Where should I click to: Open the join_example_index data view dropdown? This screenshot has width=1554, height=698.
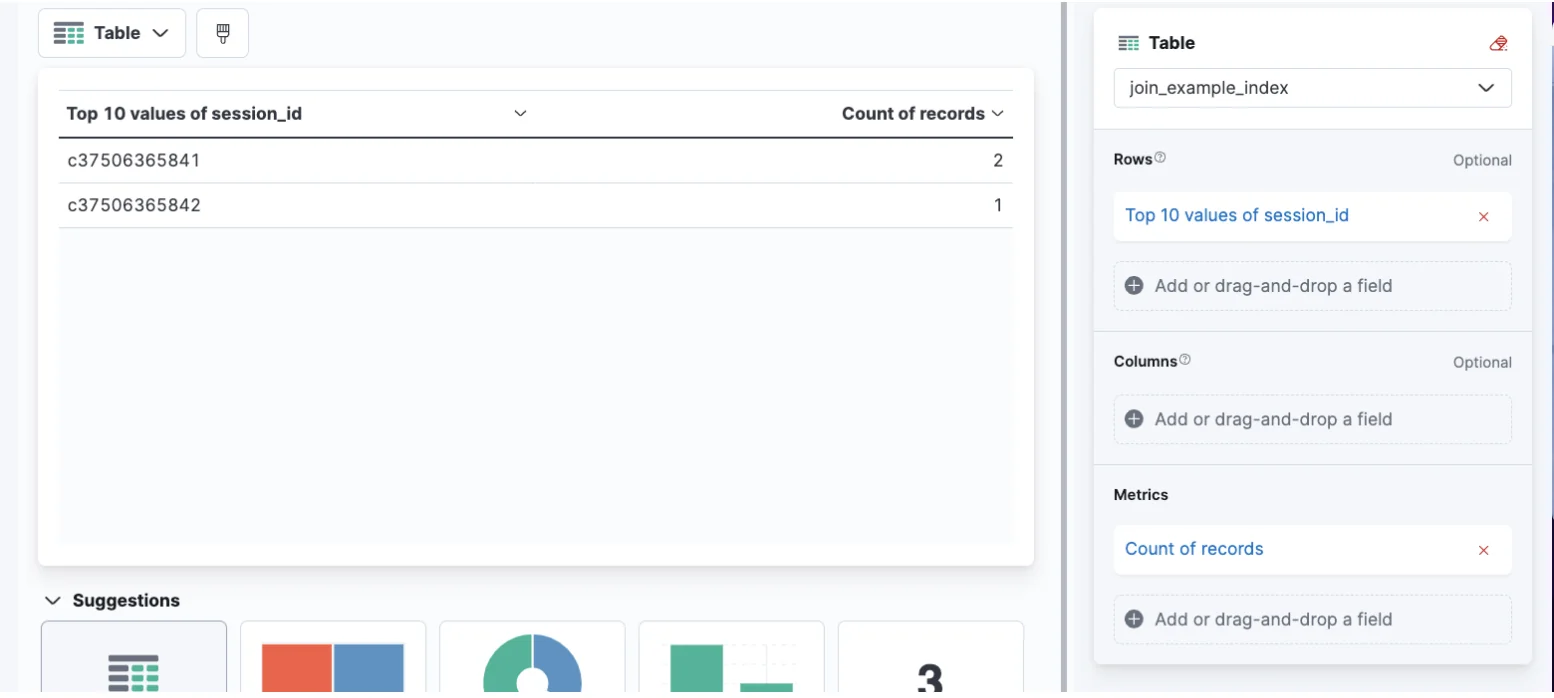[x=1312, y=88]
